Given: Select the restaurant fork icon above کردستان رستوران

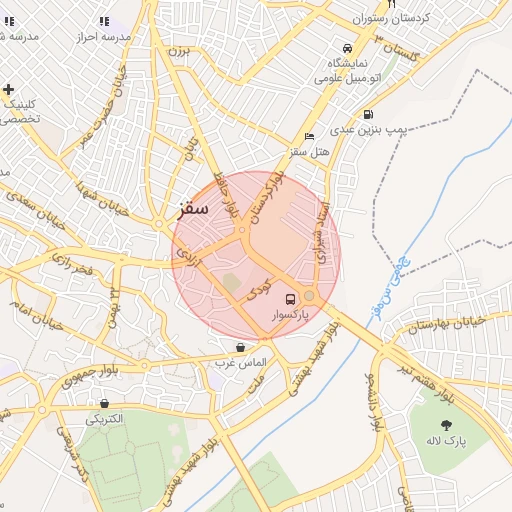Looking at the screenshot, I should [391, 4].
